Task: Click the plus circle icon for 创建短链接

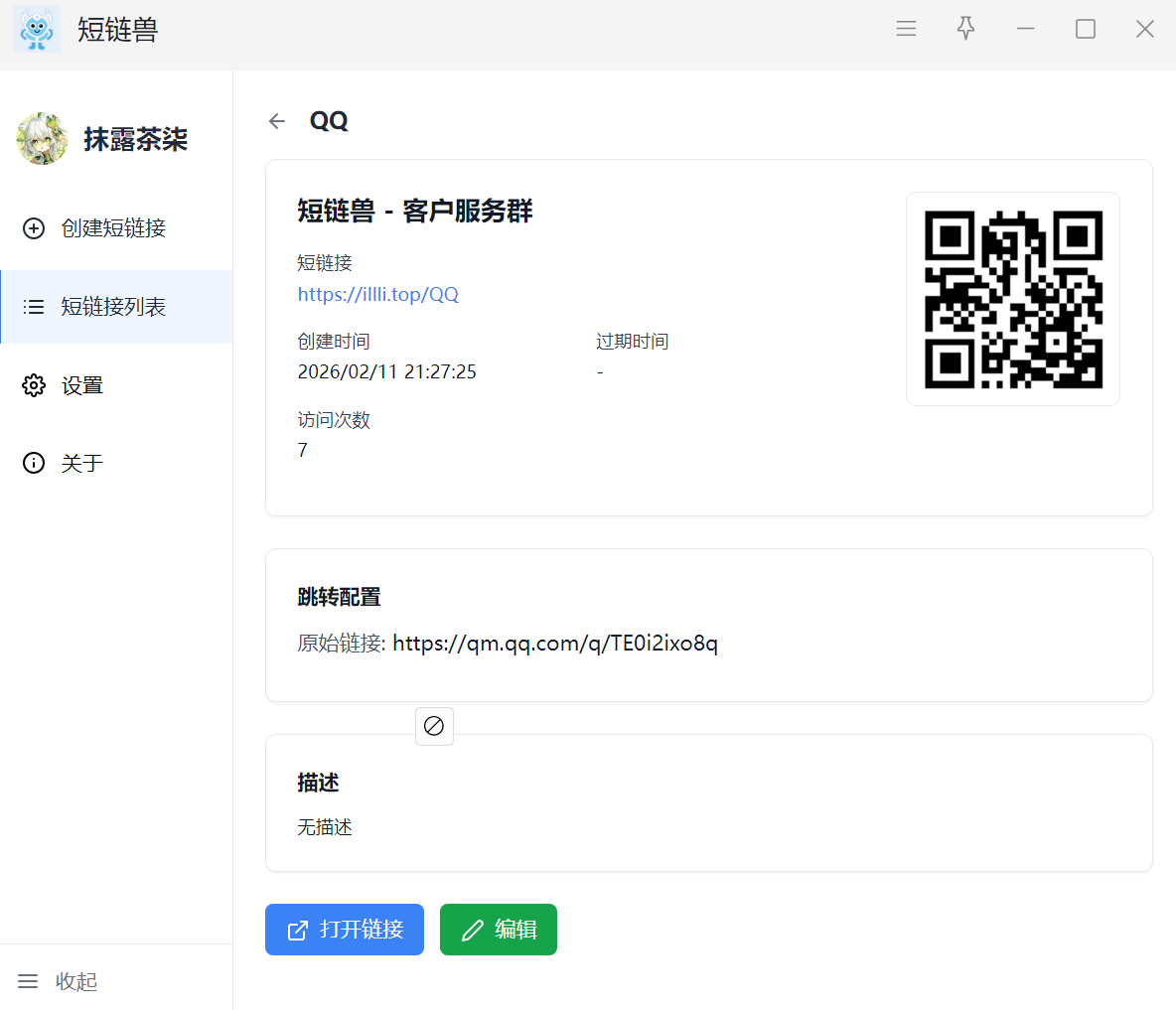Action: pyautogui.click(x=34, y=228)
